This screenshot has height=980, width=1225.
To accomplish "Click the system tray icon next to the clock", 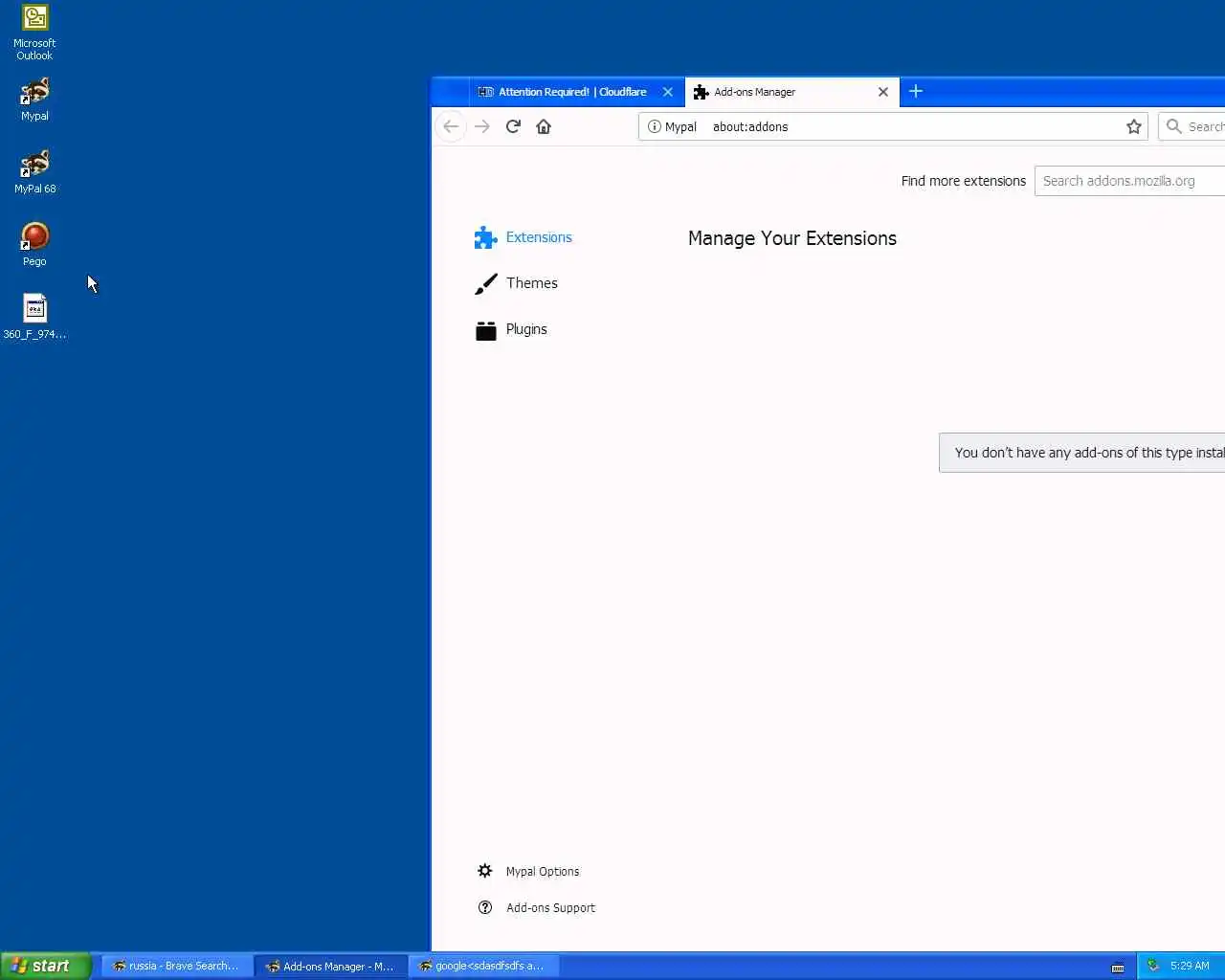I will (x=1153, y=966).
